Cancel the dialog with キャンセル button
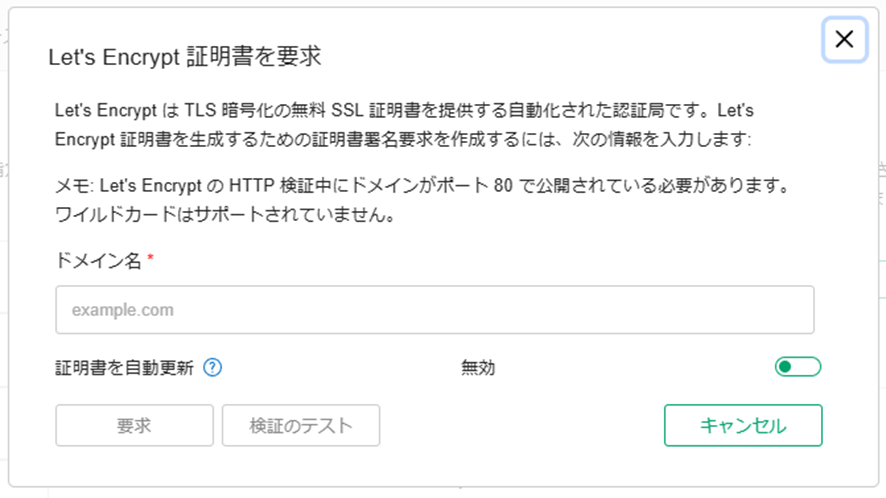The width and height of the screenshot is (886, 498). point(743,425)
